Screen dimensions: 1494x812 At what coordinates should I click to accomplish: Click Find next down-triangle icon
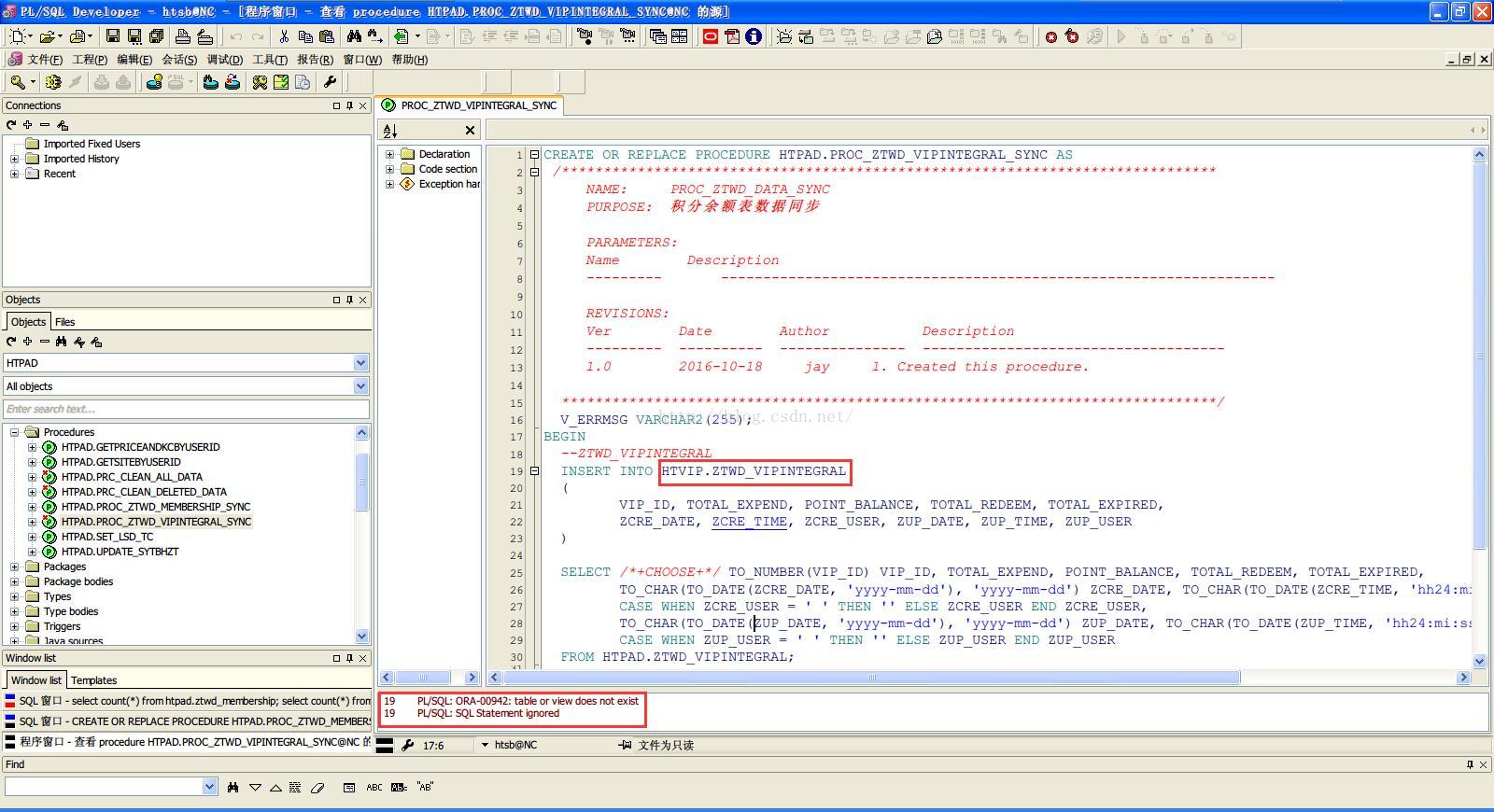point(255,788)
